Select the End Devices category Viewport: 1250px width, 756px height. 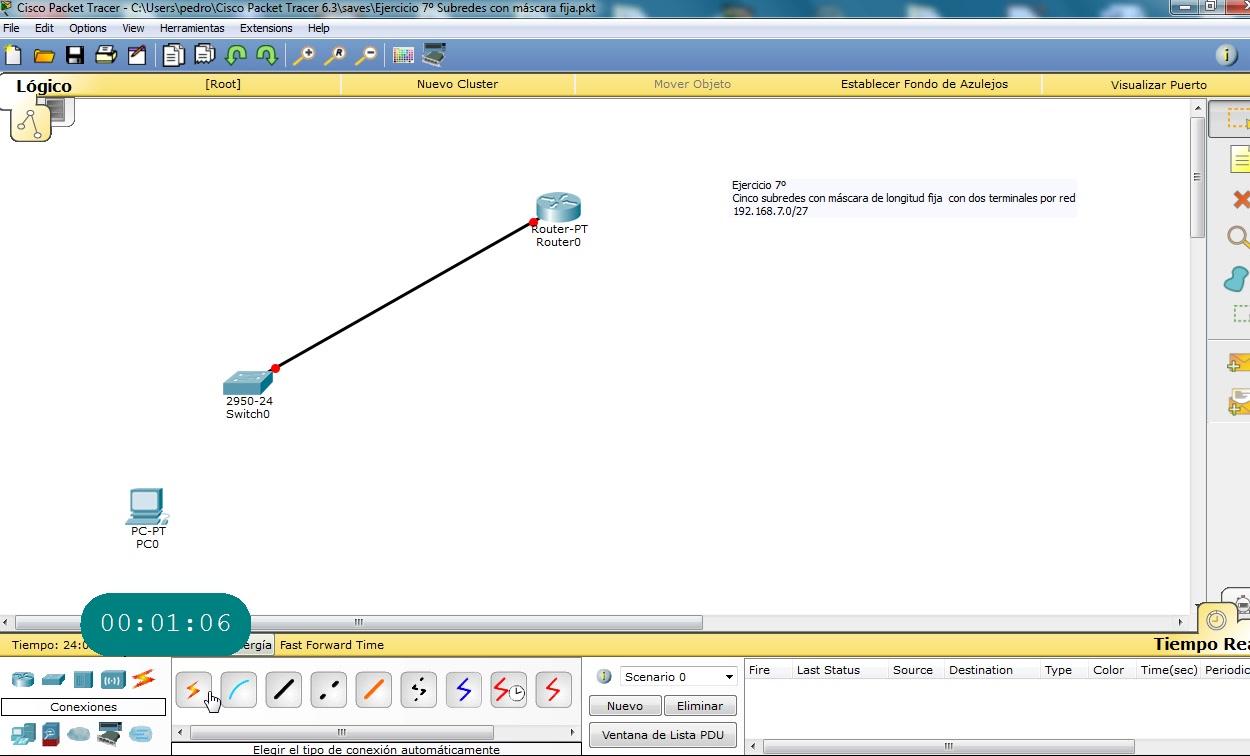(23, 734)
